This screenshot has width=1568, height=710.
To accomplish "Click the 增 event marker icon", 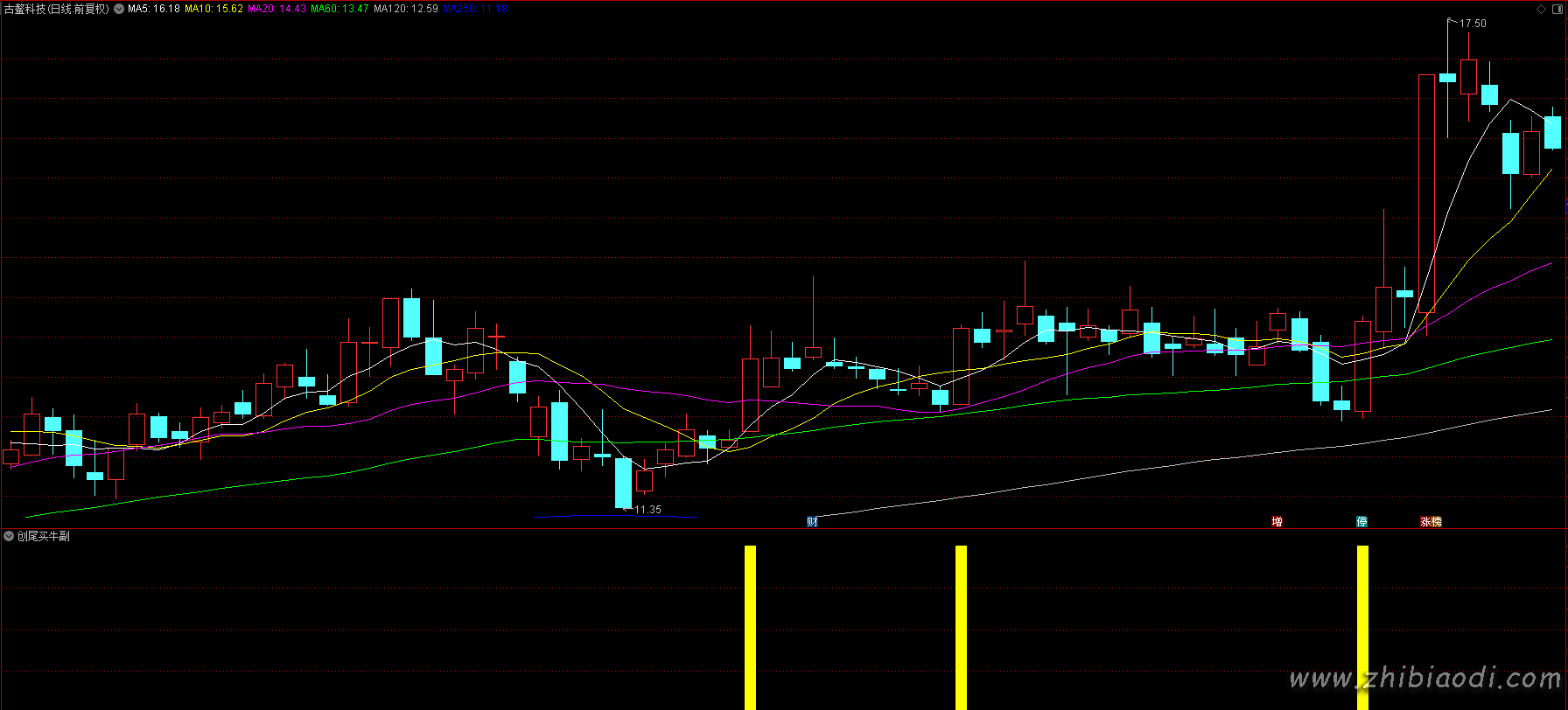I will [1277, 522].
